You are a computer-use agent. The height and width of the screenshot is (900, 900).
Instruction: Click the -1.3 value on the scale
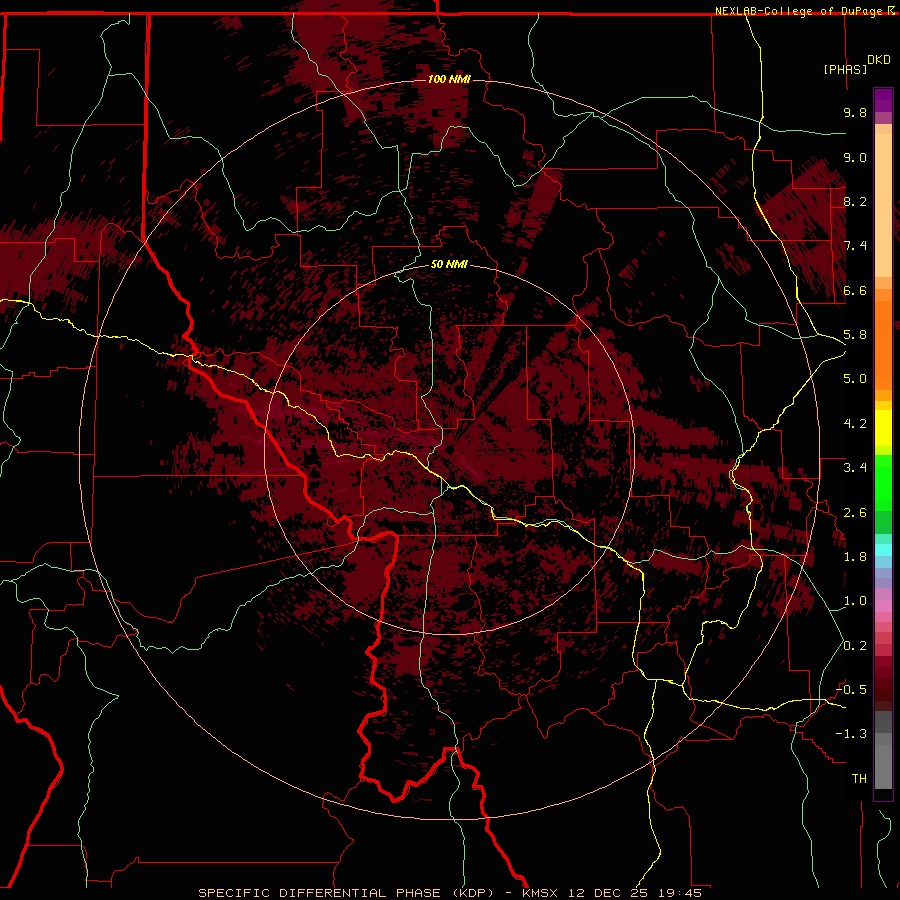click(851, 734)
